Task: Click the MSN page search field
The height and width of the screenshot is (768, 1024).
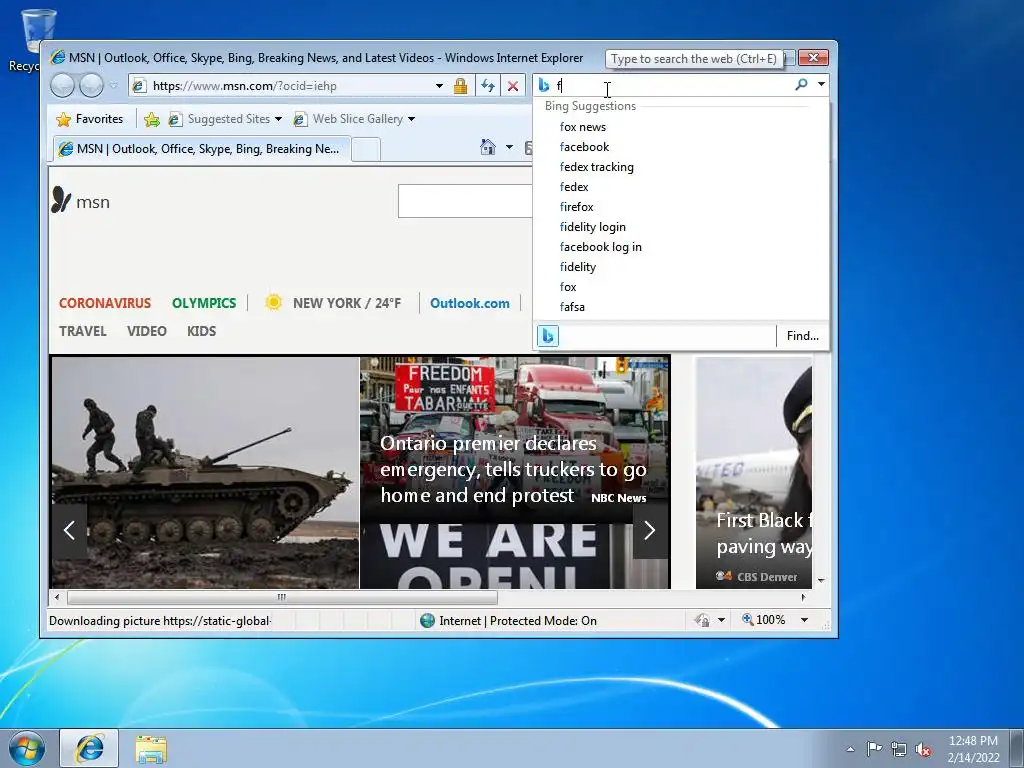Action: pos(466,201)
